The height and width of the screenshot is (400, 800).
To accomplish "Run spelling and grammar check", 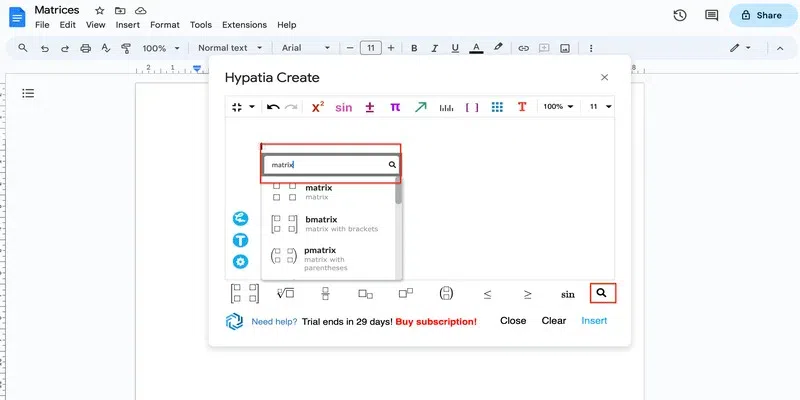I will click(x=106, y=48).
